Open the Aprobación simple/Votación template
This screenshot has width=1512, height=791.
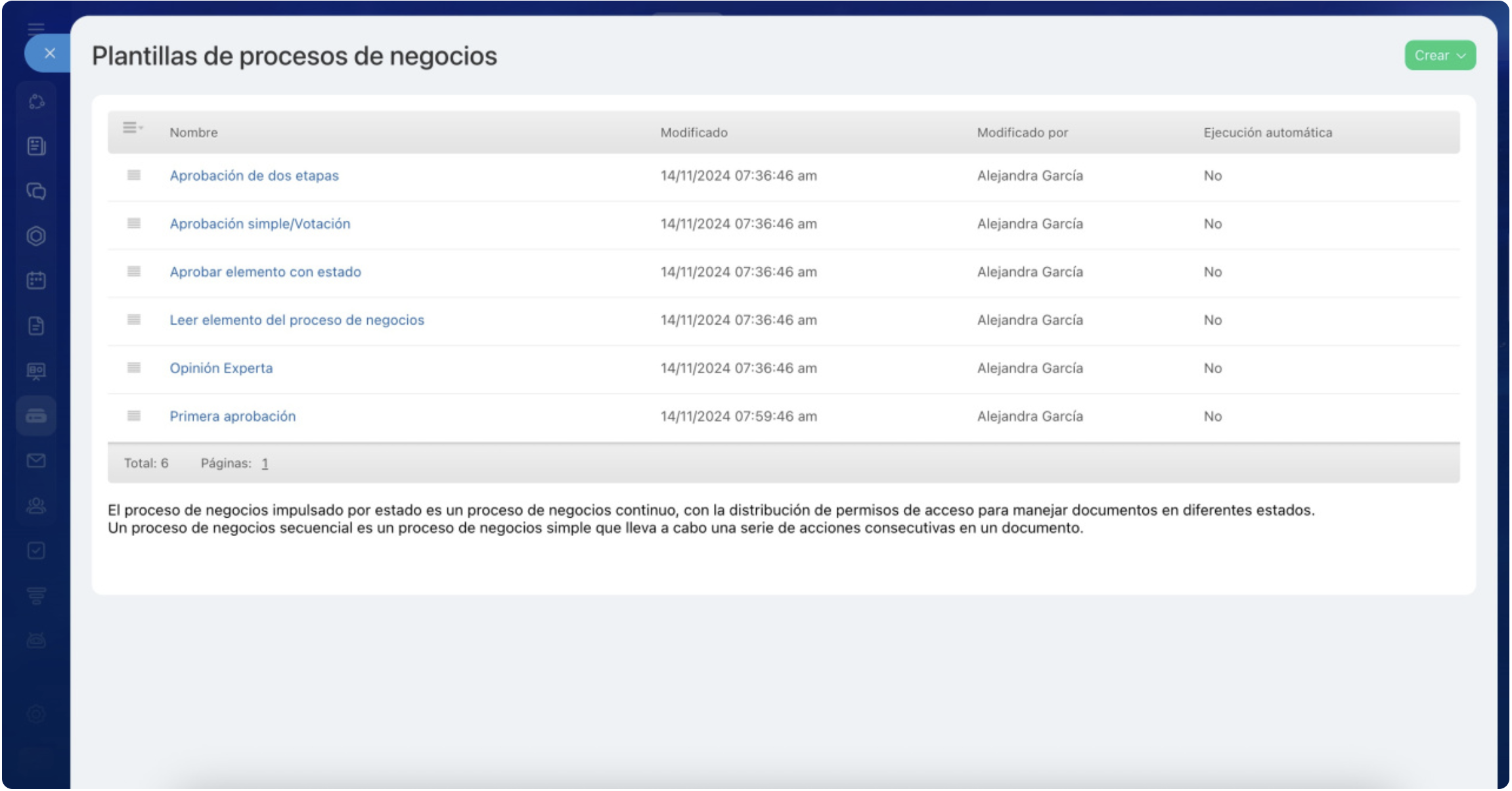pos(259,224)
